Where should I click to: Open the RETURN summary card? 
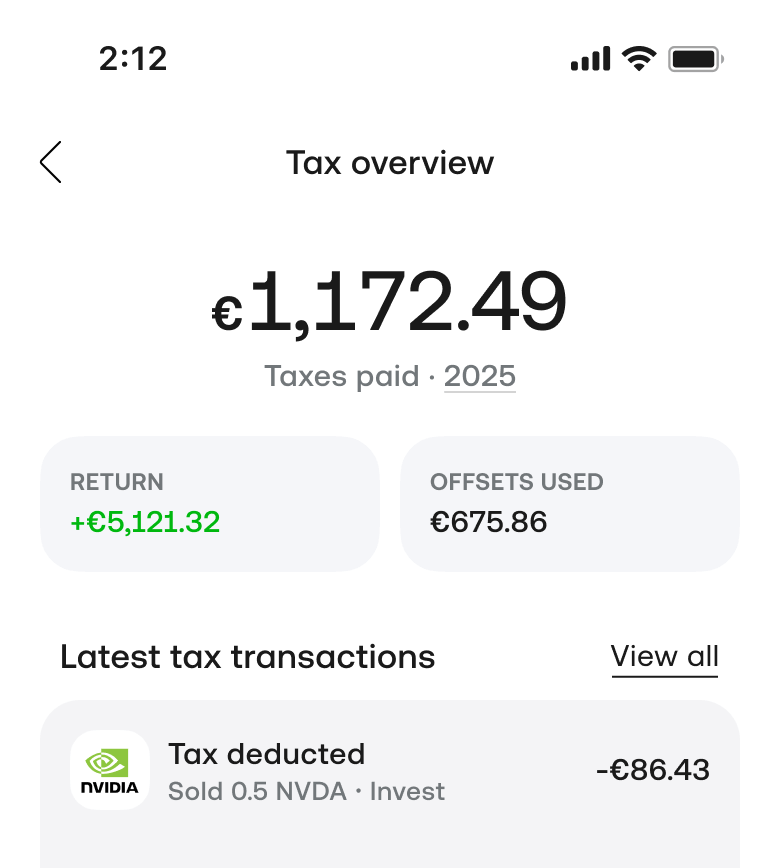210,503
